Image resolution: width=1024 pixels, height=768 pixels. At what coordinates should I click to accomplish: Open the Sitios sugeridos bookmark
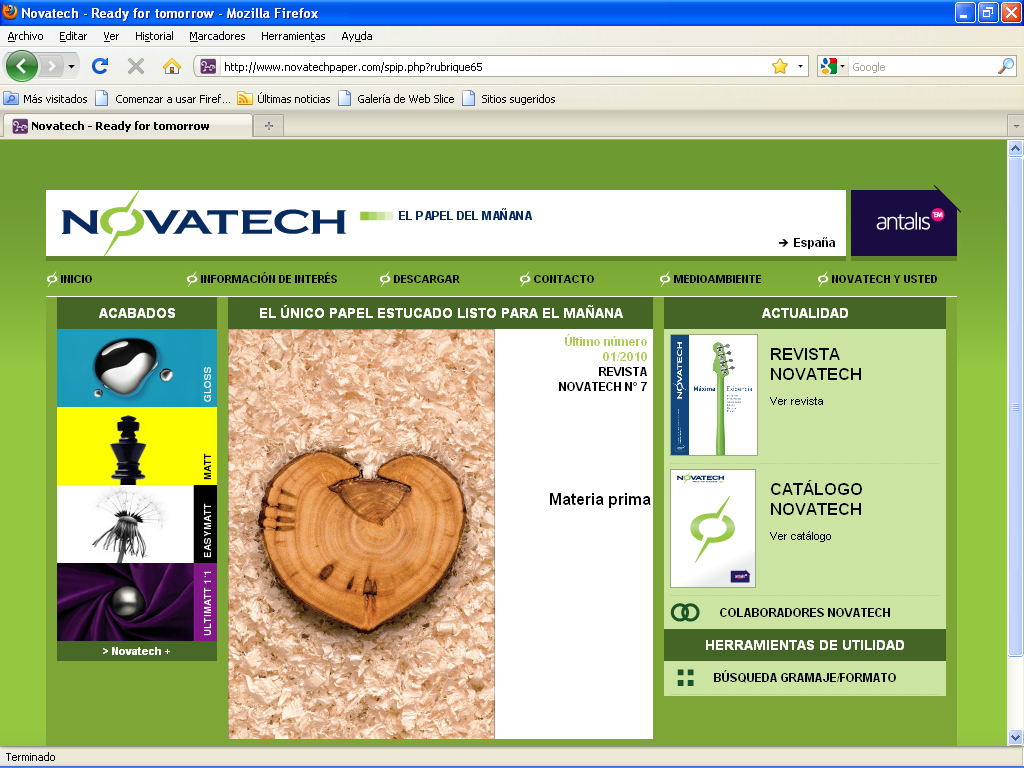coord(509,99)
